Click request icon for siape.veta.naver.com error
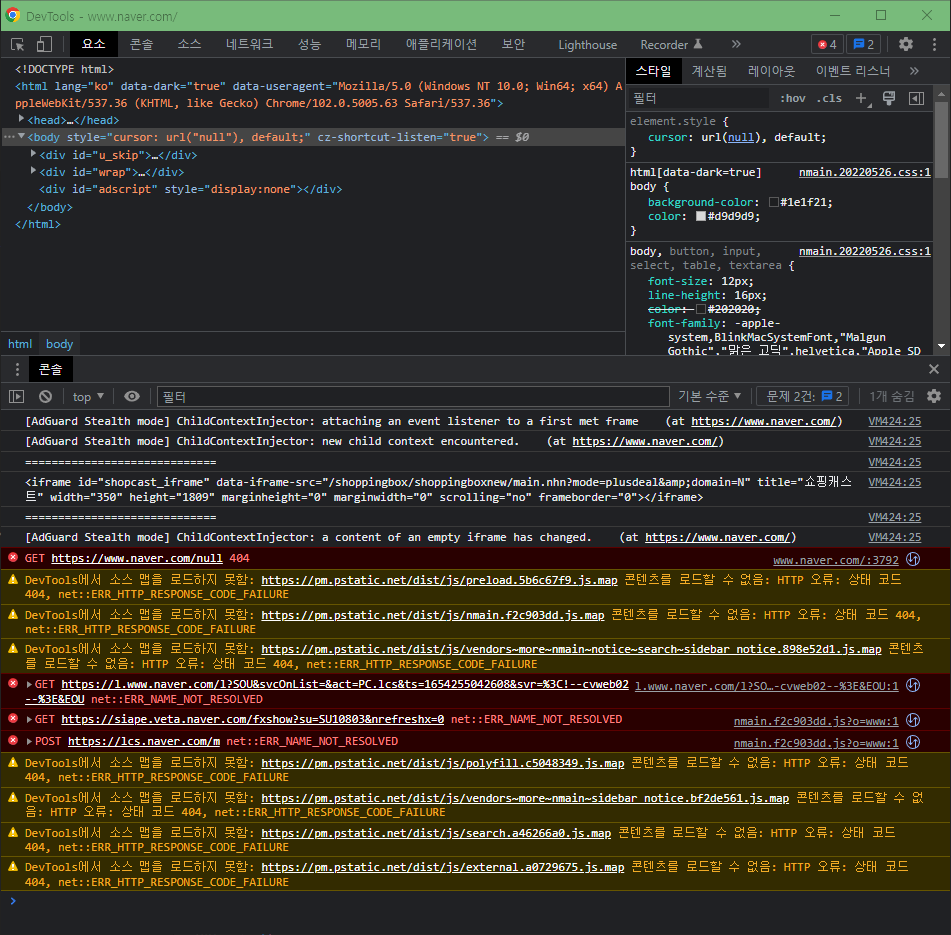Viewport: 951px width, 935px height. pyautogui.click(x=913, y=720)
